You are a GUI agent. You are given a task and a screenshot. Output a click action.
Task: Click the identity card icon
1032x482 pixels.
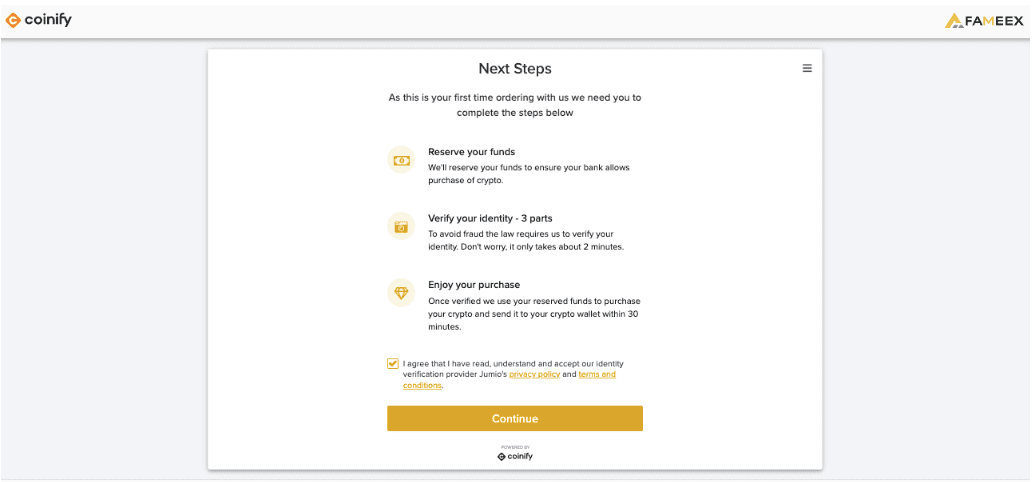pos(401,227)
